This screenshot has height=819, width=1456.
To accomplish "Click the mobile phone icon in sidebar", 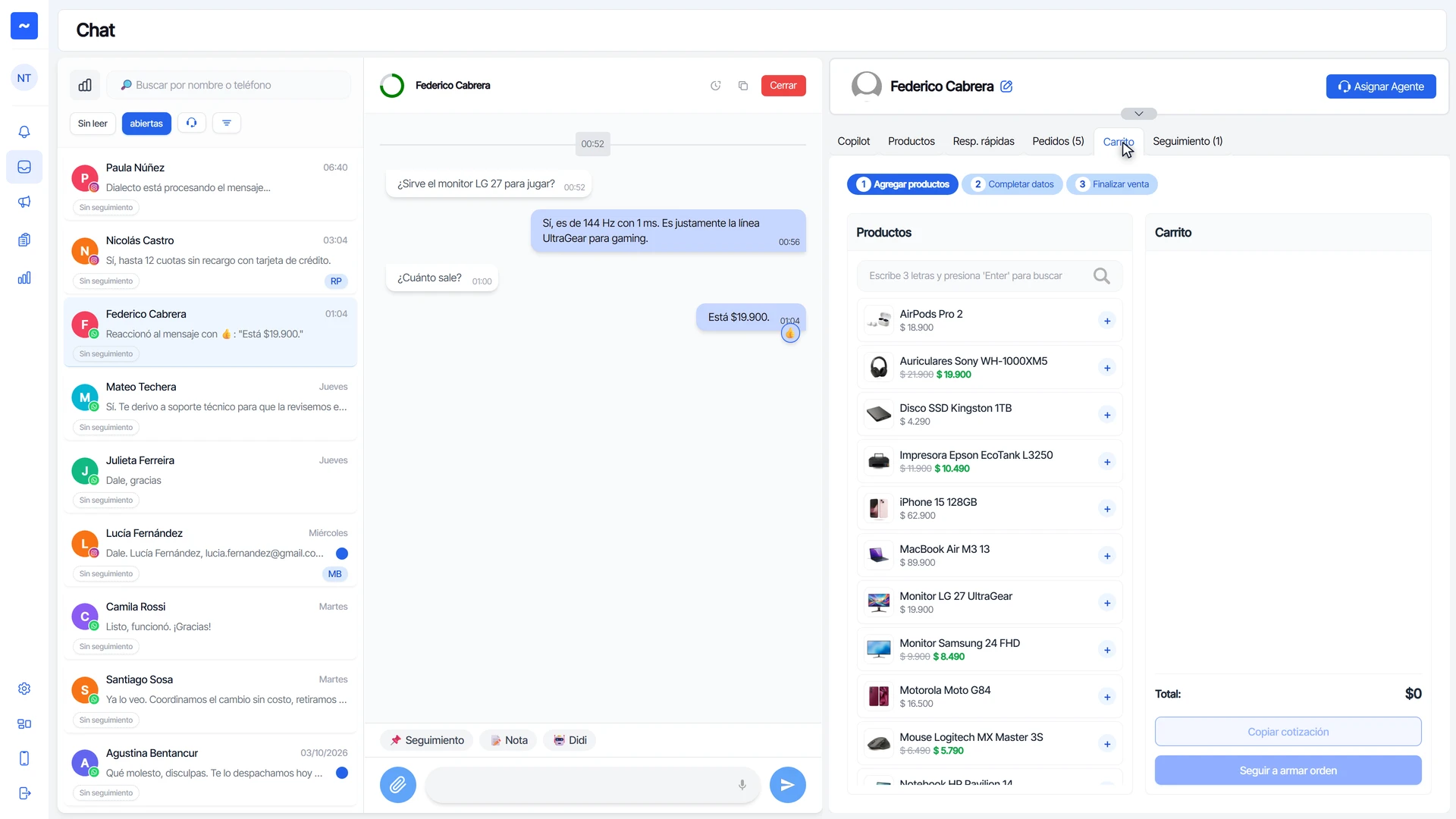I will click(24, 758).
